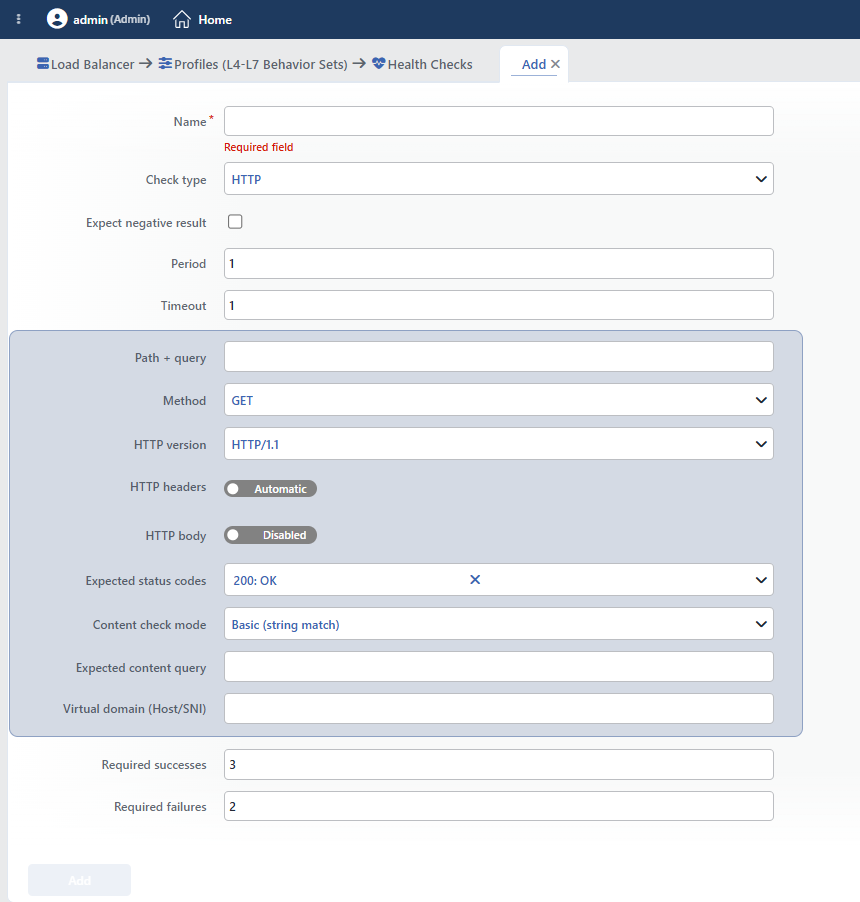Focus the Virtual domain (Host/SNI) field
This screenshot has height=902, width=860.
[x=499, y=708]
